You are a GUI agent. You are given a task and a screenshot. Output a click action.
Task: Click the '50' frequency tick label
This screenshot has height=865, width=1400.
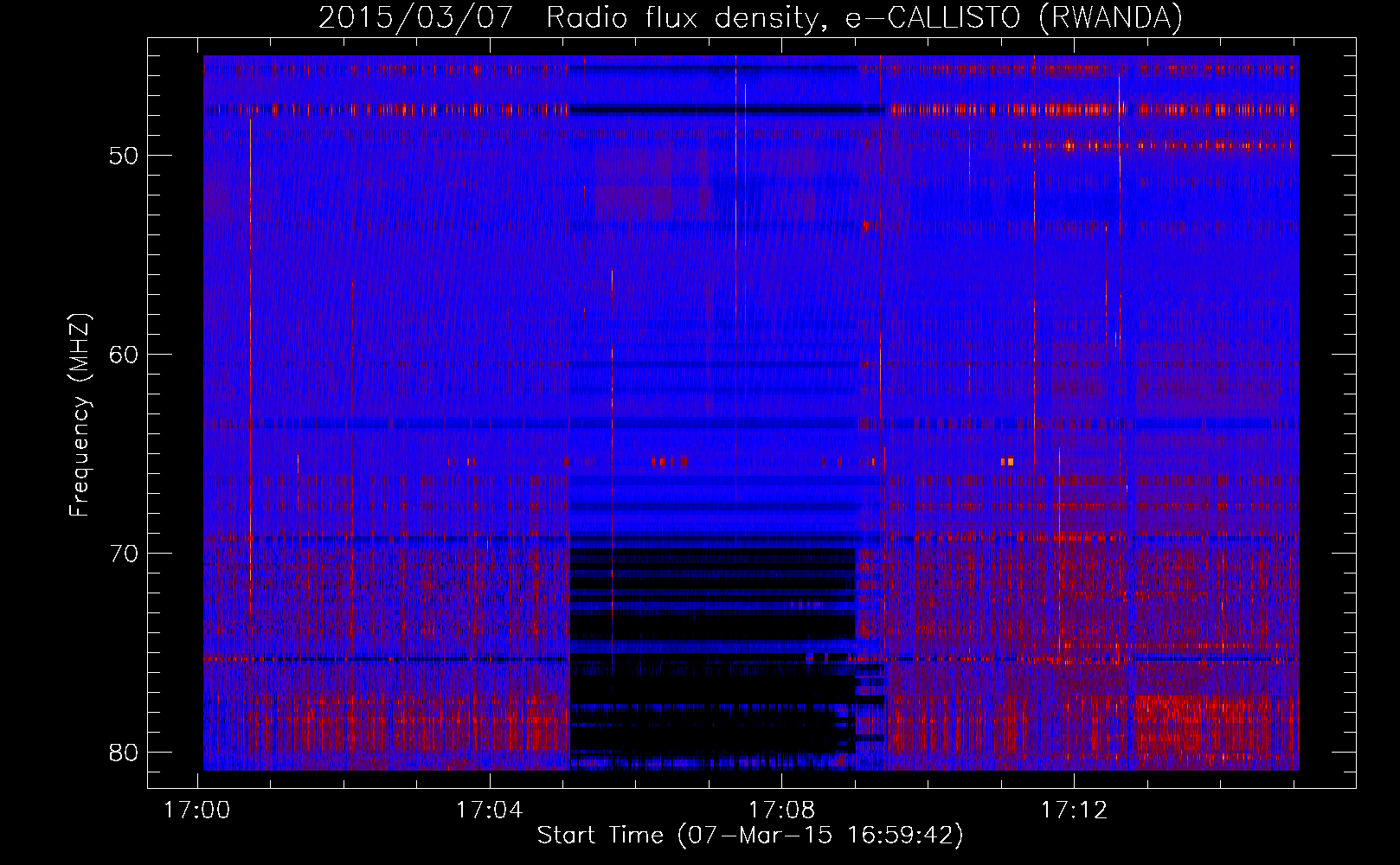click(x=124, y=157)
